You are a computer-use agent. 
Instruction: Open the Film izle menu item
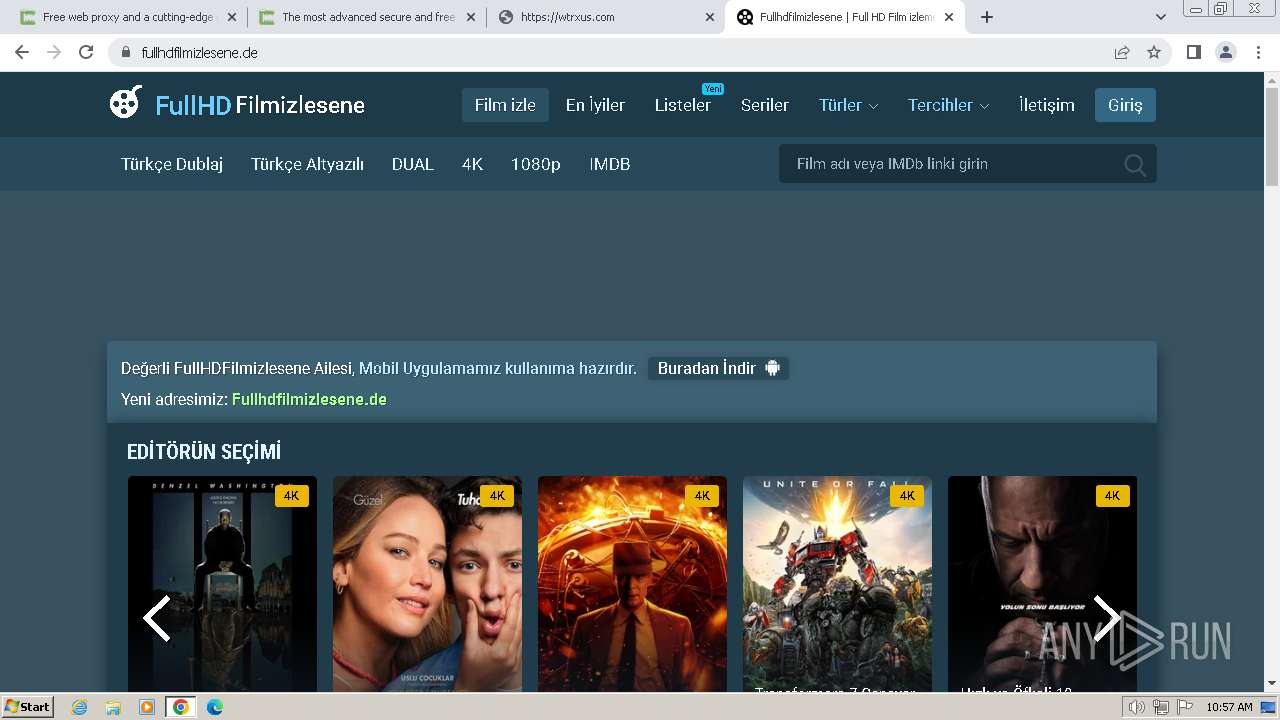(505, 105)
